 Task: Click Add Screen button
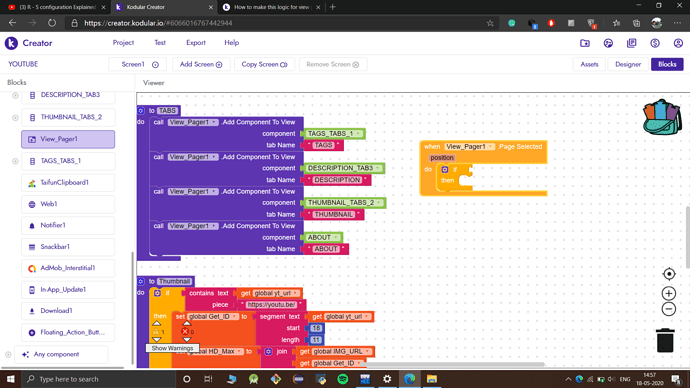pyautogui.click(x=201, y=64)
